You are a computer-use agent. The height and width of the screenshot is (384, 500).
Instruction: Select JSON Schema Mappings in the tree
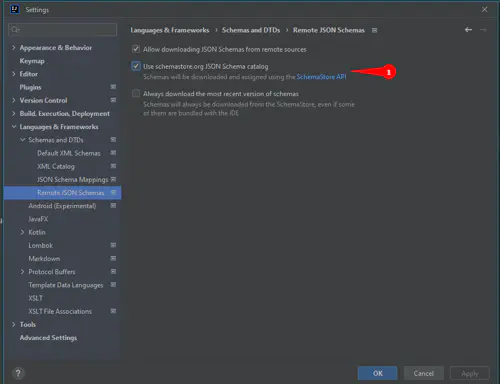tap(72, 180)
